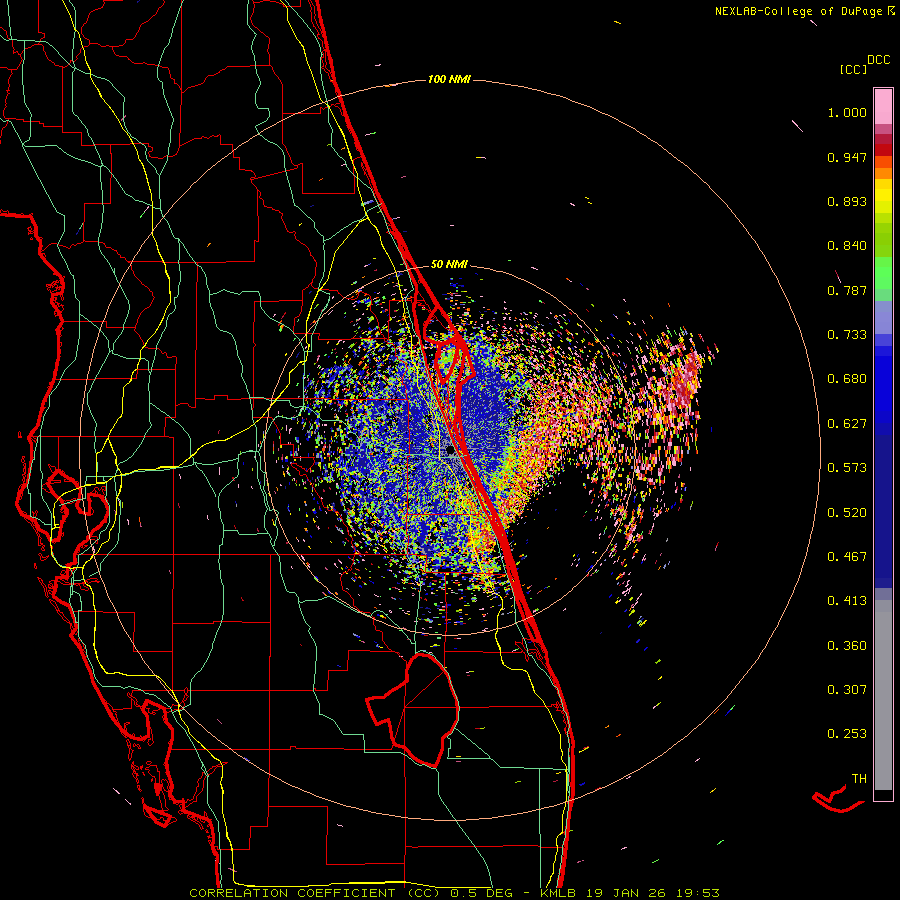Click the 0.520 legend value
The height and width of the screenshot is (900, 900).
[x=847, y=513]
